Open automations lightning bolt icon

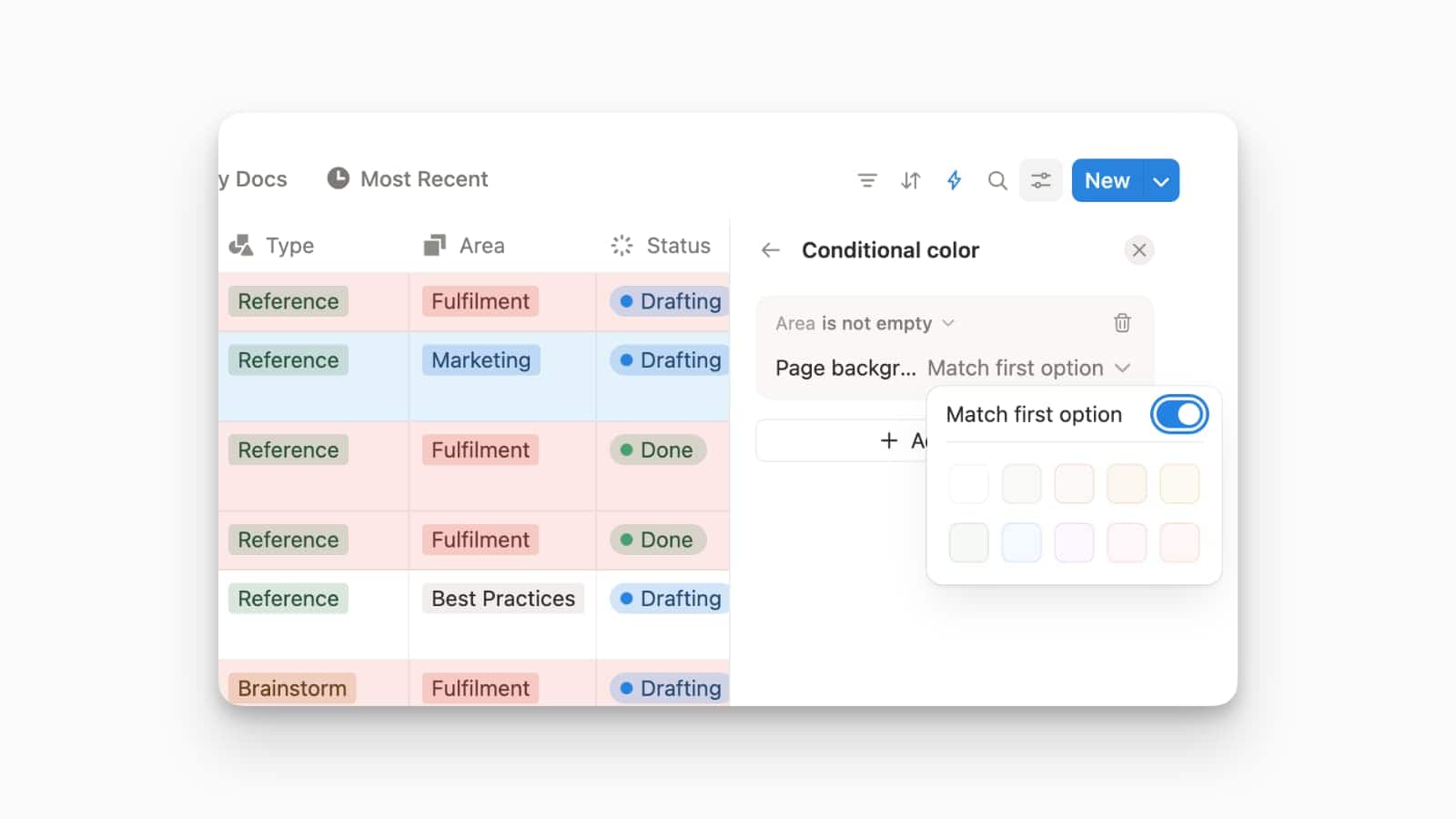[954, 180]
